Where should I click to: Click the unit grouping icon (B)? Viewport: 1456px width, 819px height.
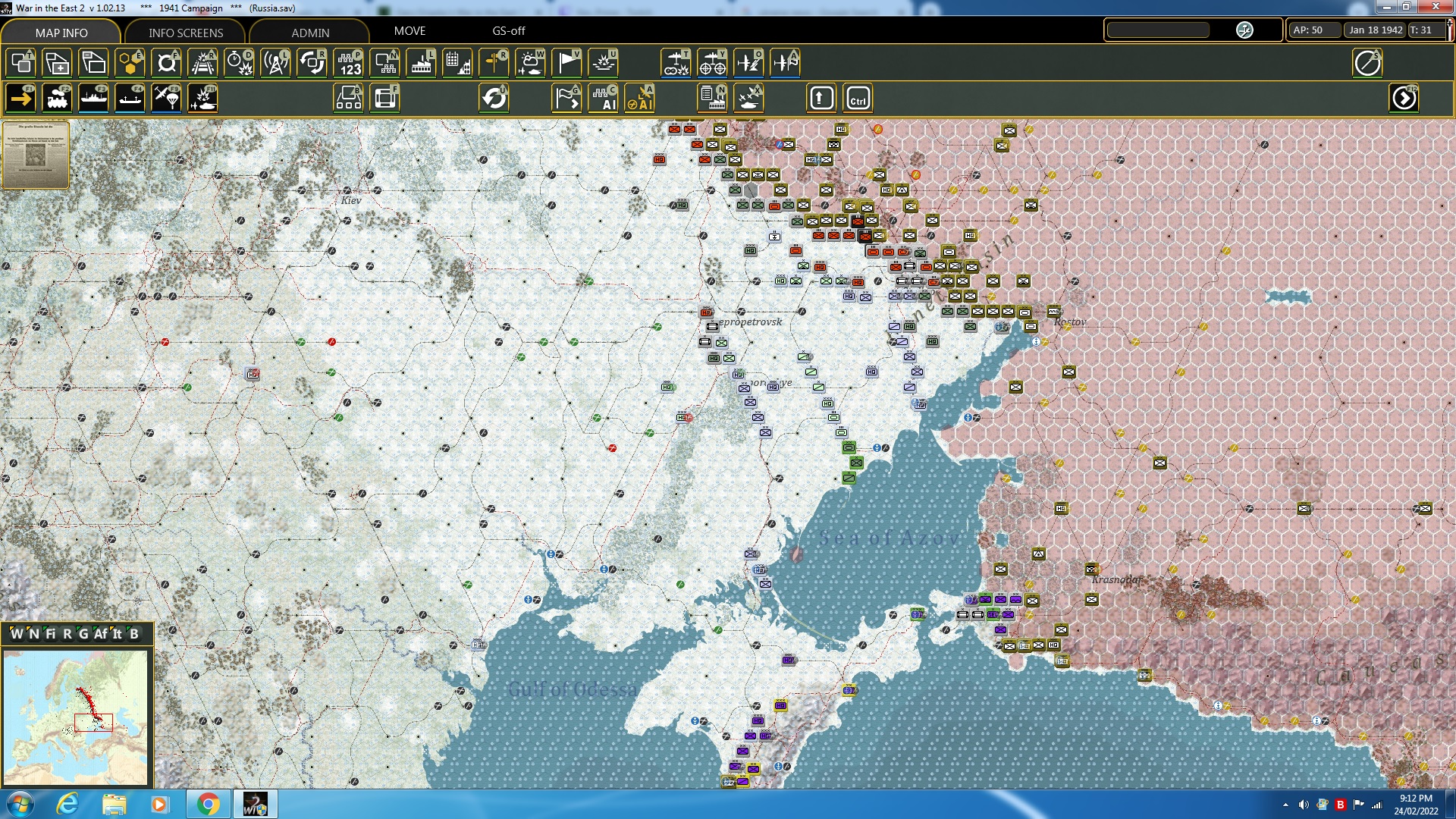349,99
